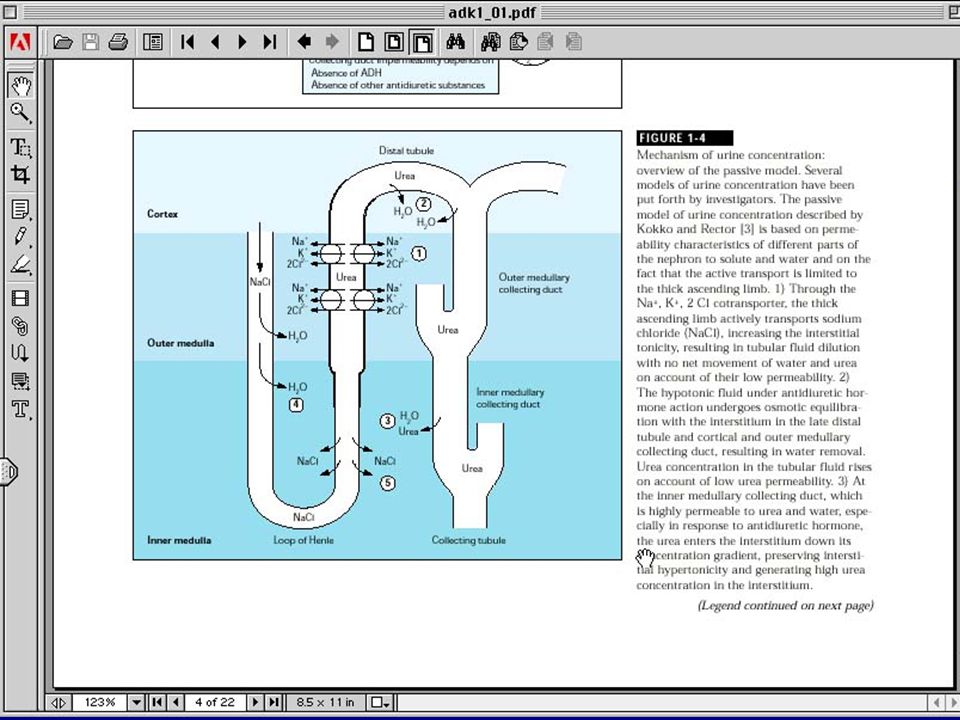Viewport: 960px width, 720px height.
Task: Jump to last page in top toolbar
Action: click(x=270, y=42)
